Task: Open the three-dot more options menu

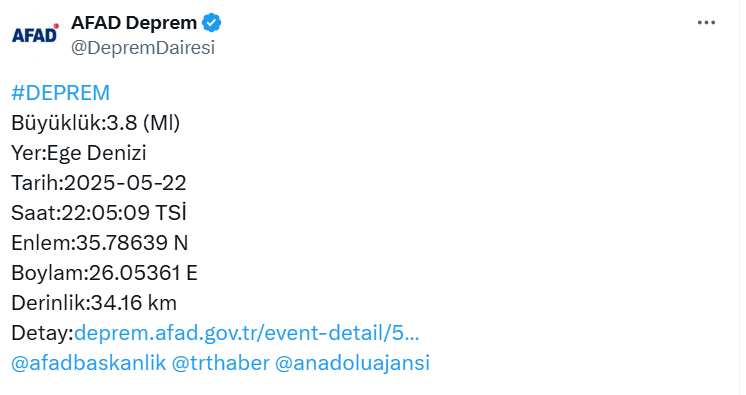Action: [706, 22]
